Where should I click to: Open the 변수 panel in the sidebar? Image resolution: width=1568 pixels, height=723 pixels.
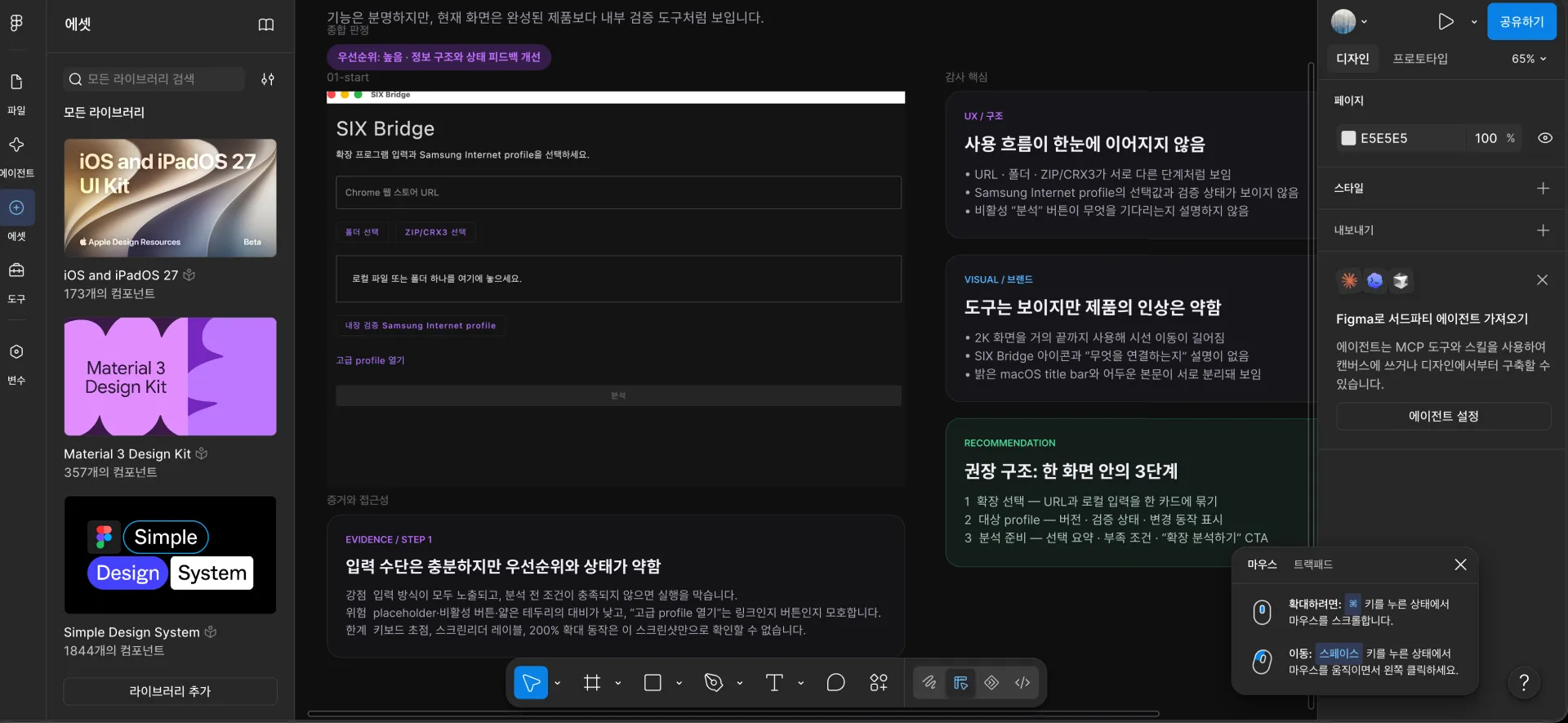tap(16, 362)
